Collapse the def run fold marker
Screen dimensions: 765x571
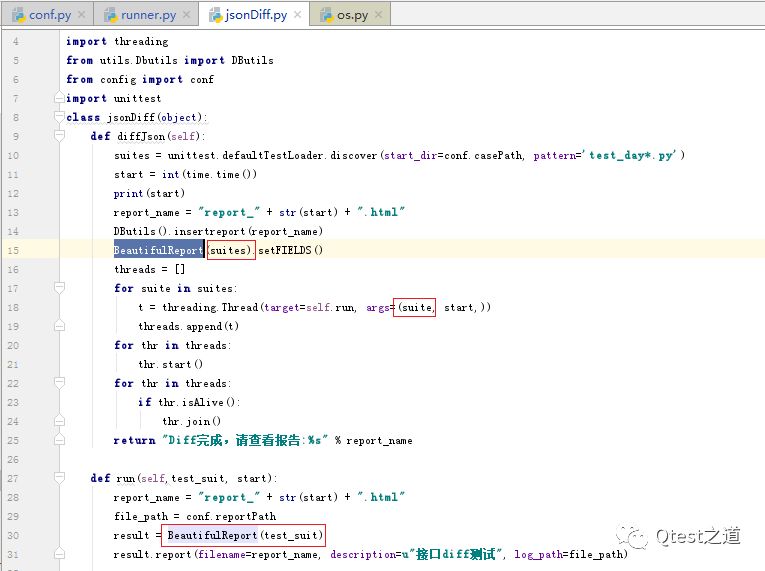[x=59, y=478]
